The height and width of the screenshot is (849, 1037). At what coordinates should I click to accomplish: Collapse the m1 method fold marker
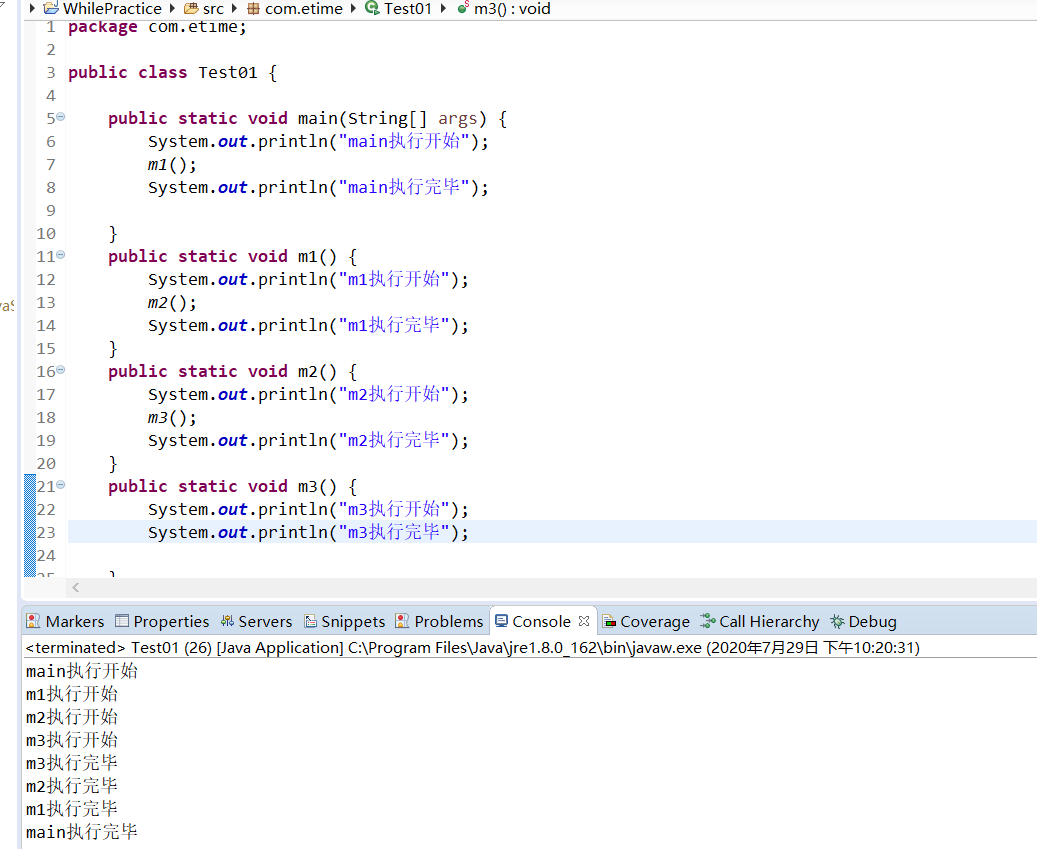61,255
